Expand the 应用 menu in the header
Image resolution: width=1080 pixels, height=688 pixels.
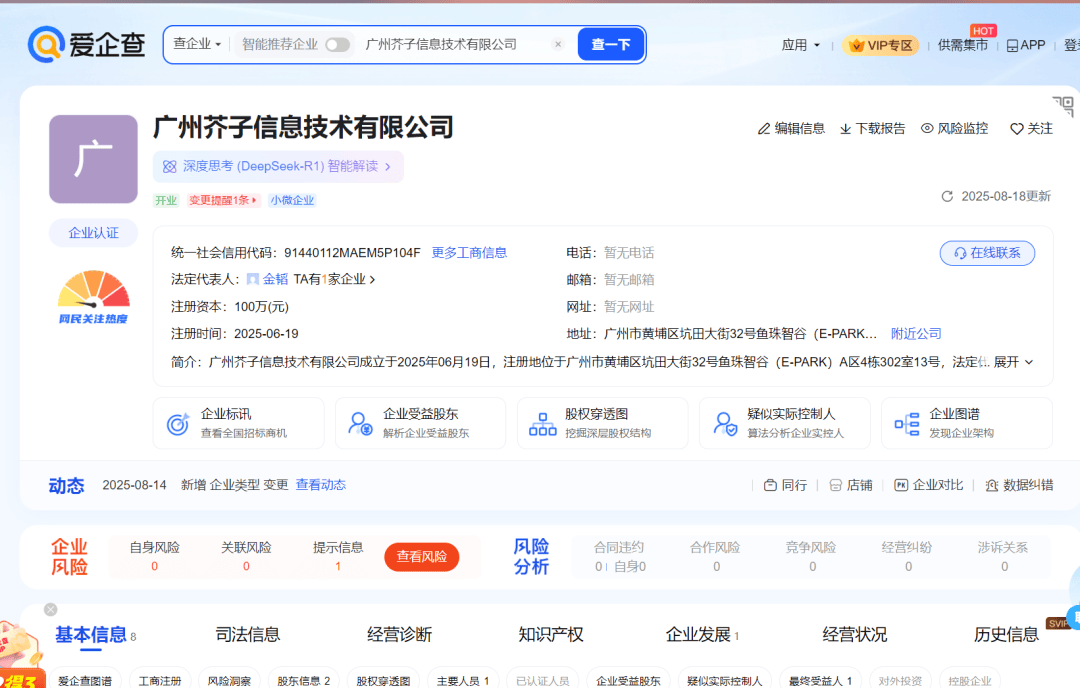point(800,45)
